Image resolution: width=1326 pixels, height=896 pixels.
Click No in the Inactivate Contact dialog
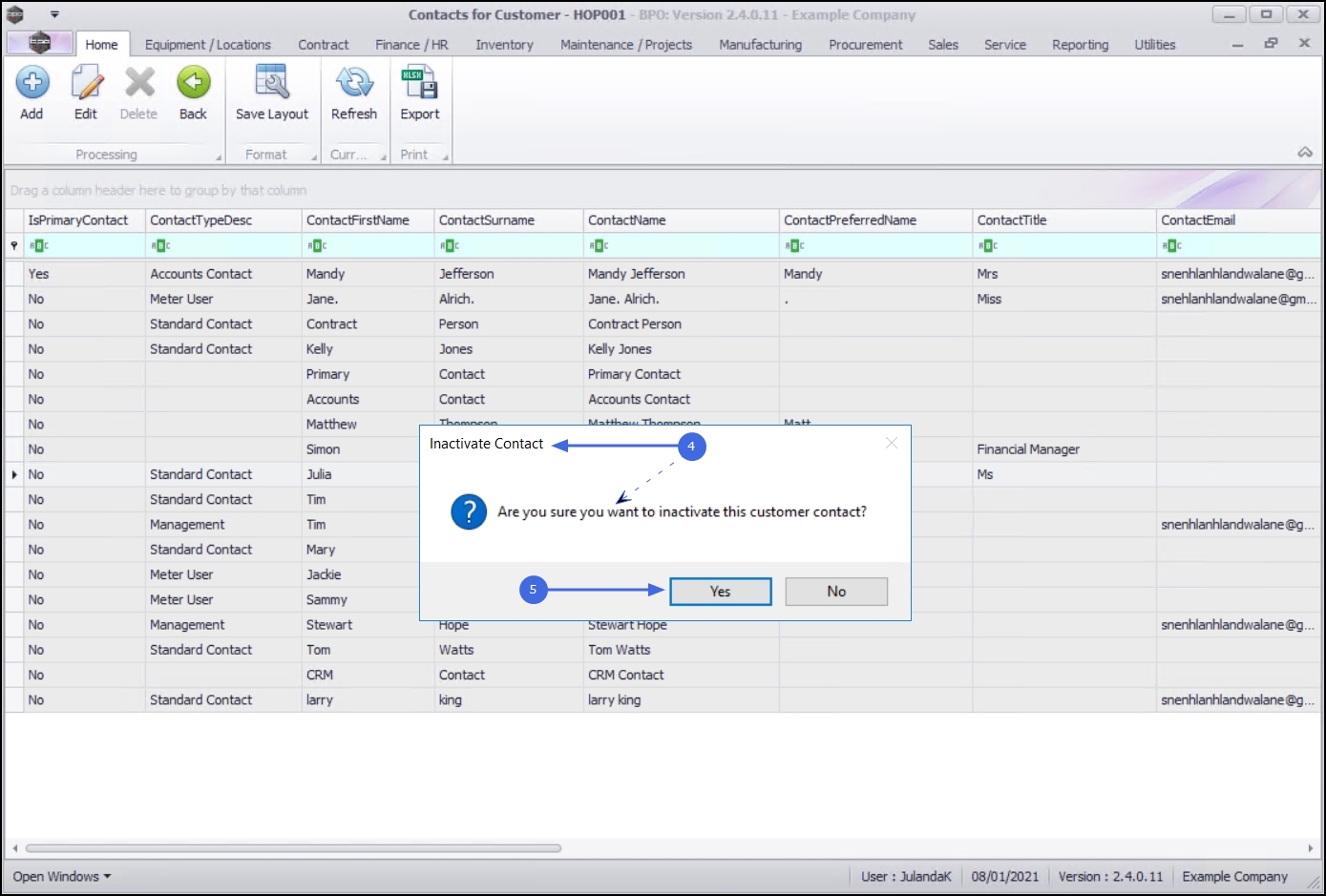pyautogui.click(x=836, y=592)
